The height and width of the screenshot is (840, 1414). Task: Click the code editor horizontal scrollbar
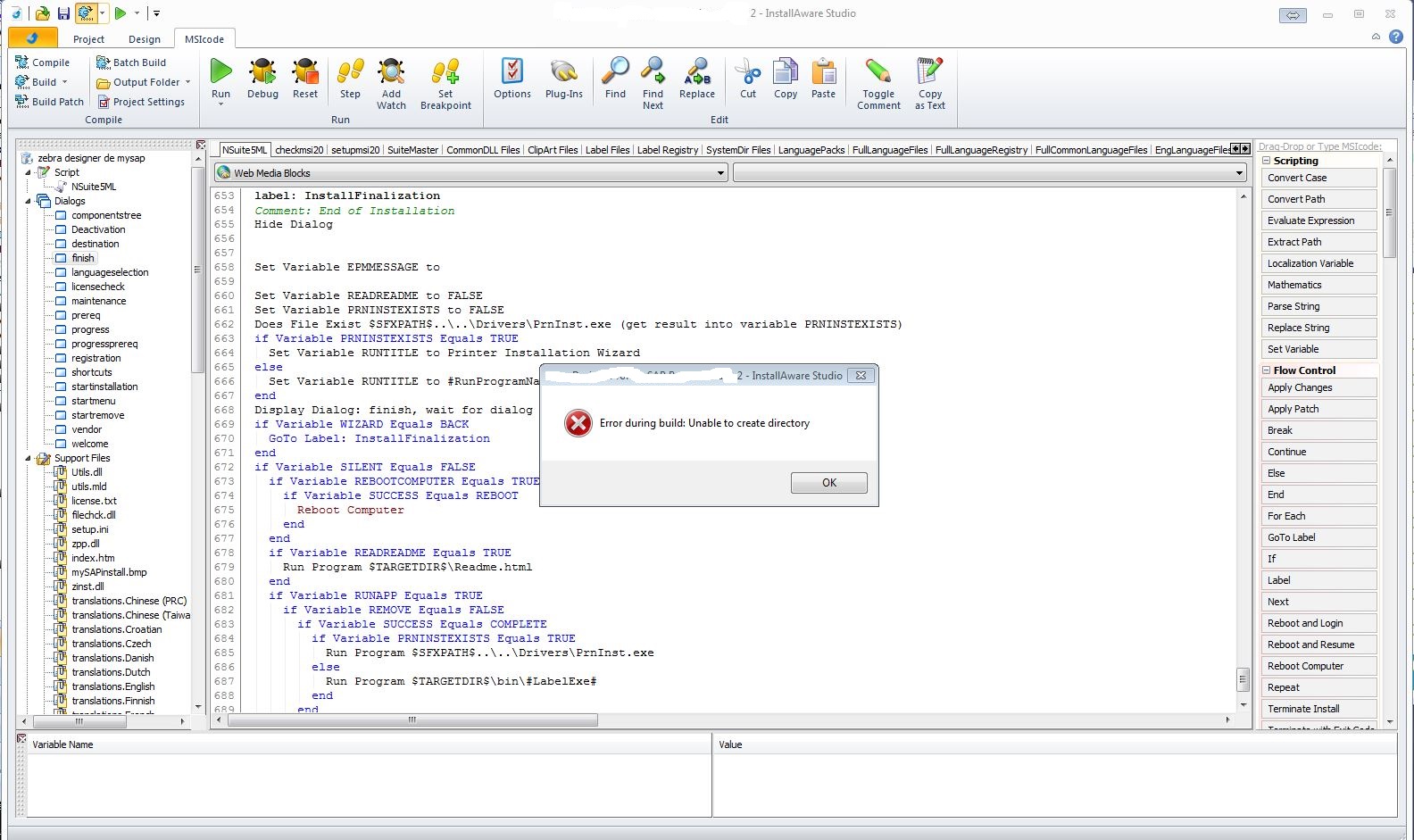point(412,719)
